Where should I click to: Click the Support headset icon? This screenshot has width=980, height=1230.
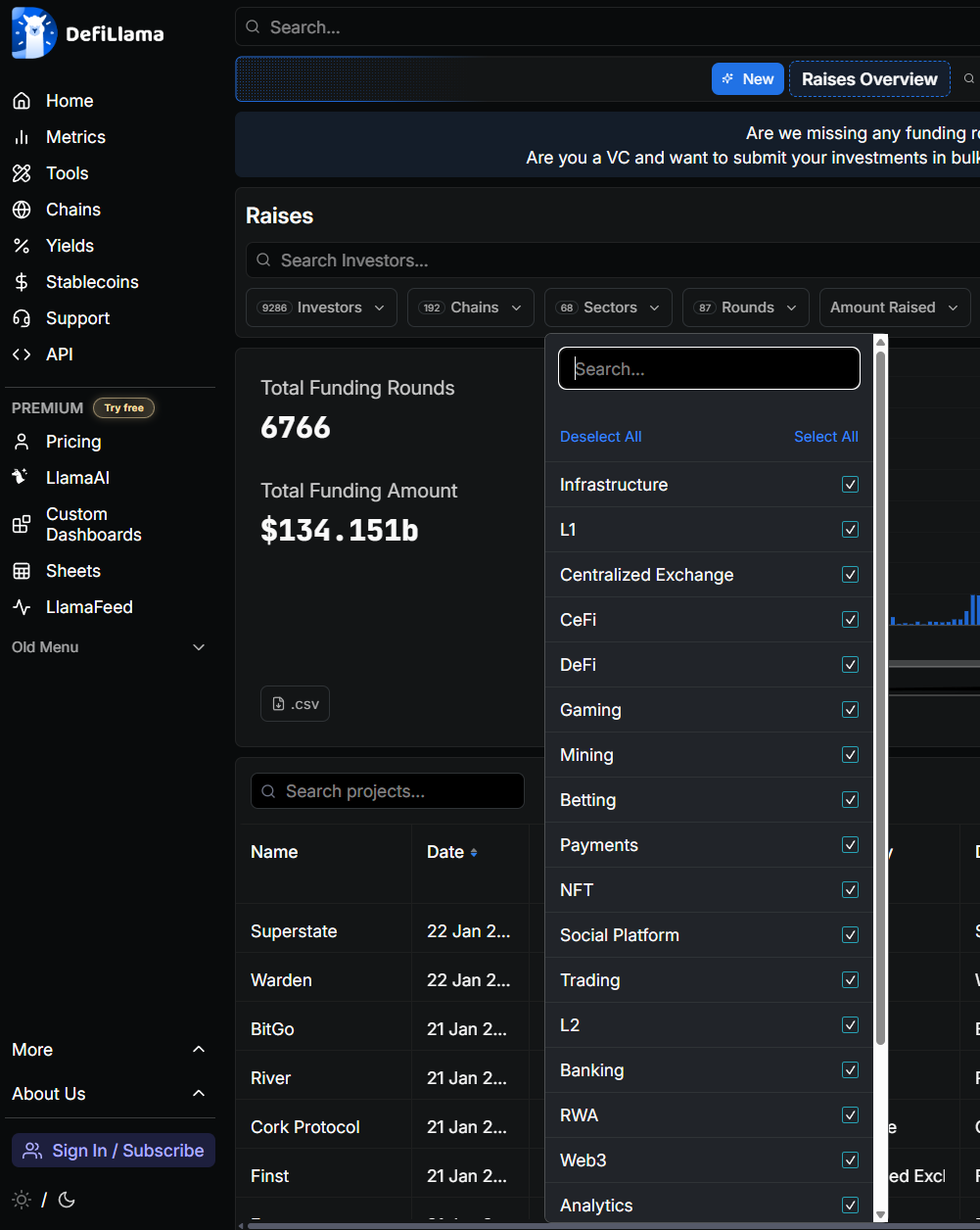click(x=22, y=318)
